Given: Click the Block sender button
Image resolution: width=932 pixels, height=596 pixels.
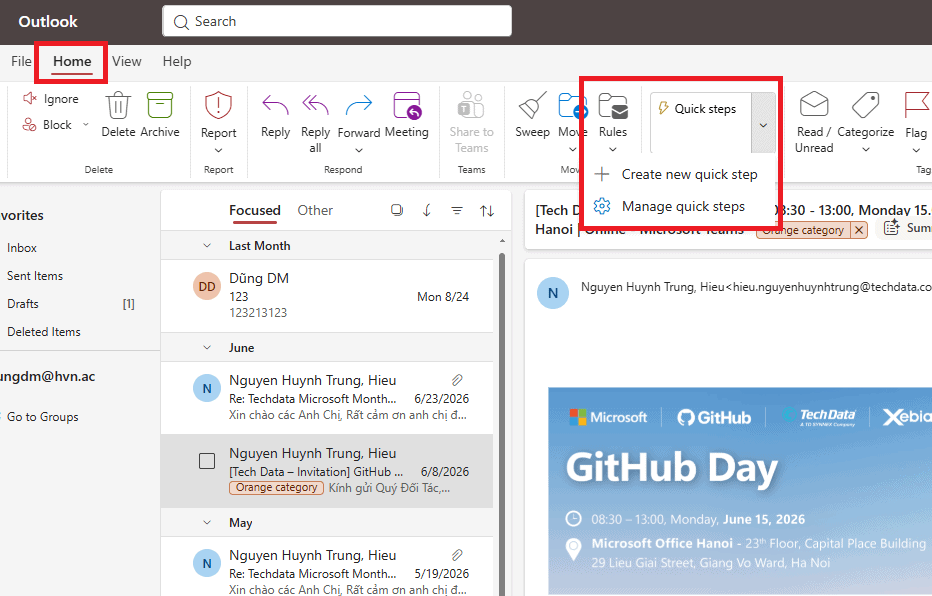Looking at the screenshot, I should coord(47,125).
